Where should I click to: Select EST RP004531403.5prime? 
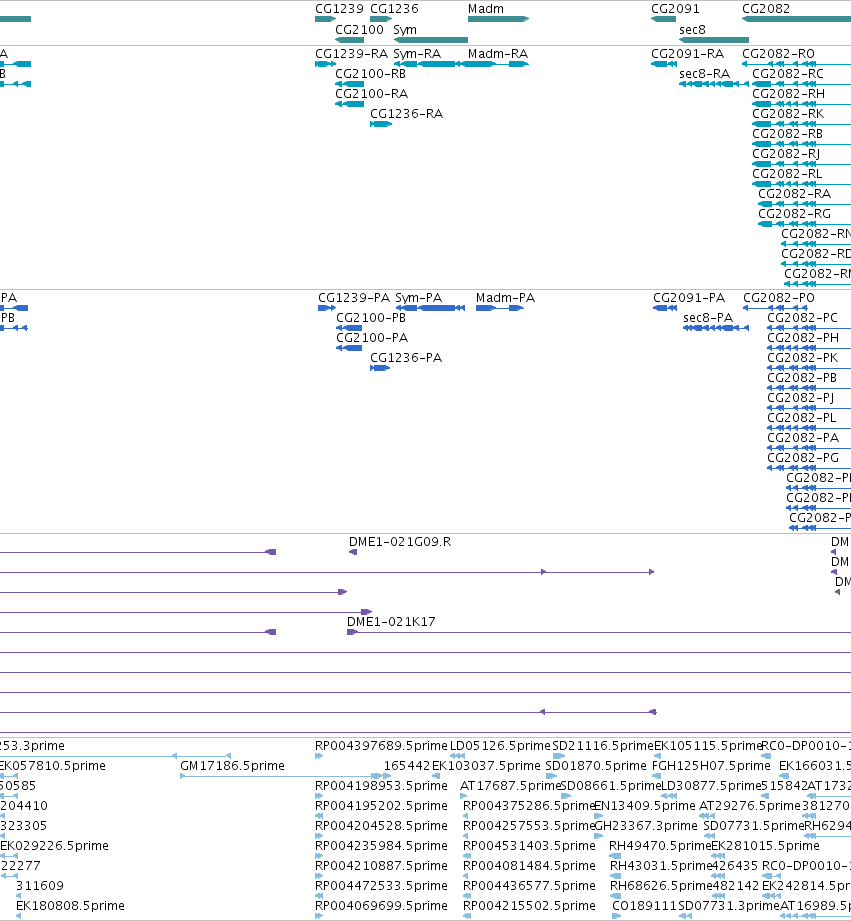click(466, 856)
